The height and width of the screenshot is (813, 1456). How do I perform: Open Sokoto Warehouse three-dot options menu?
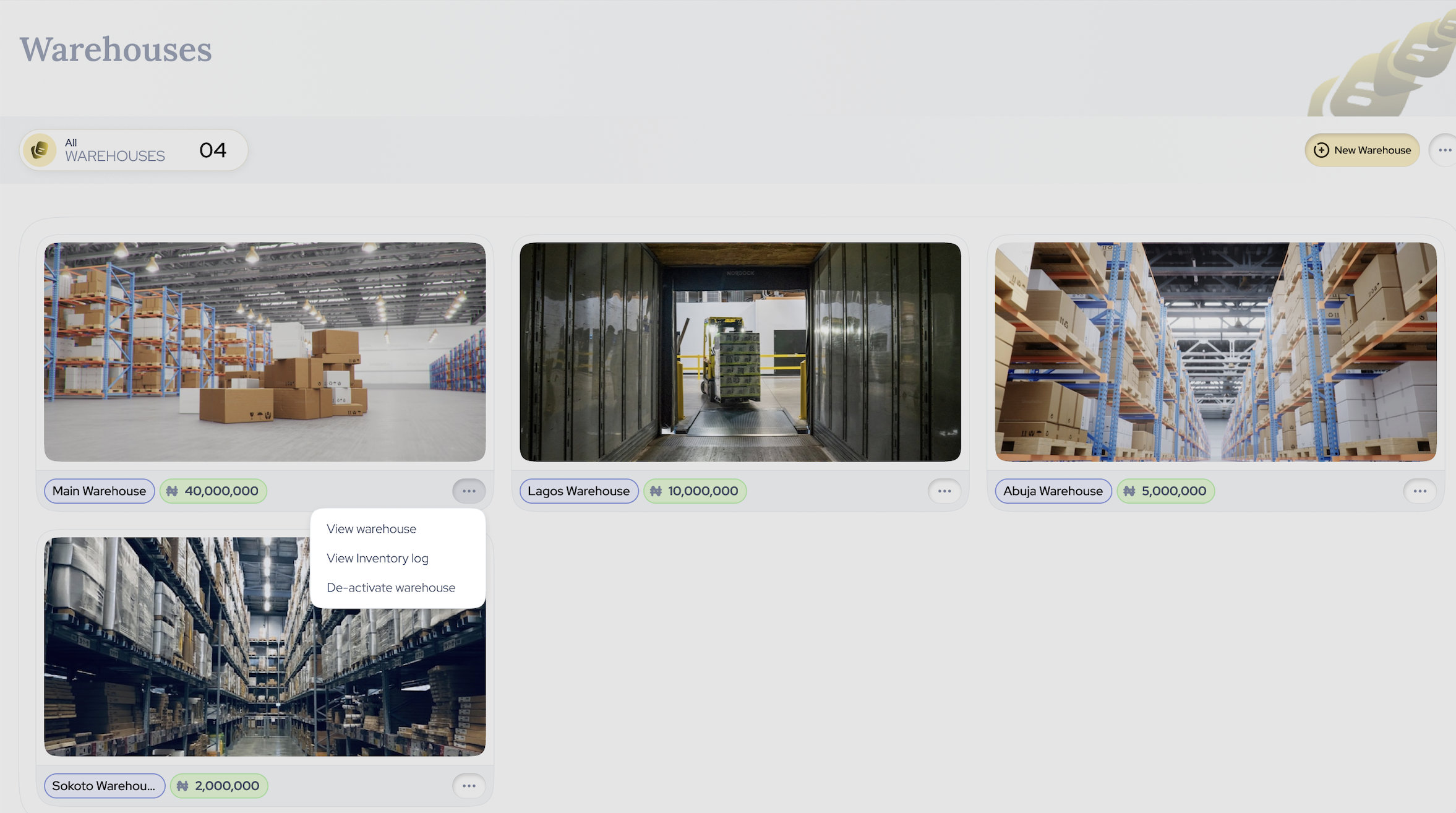tap(469, 786)
